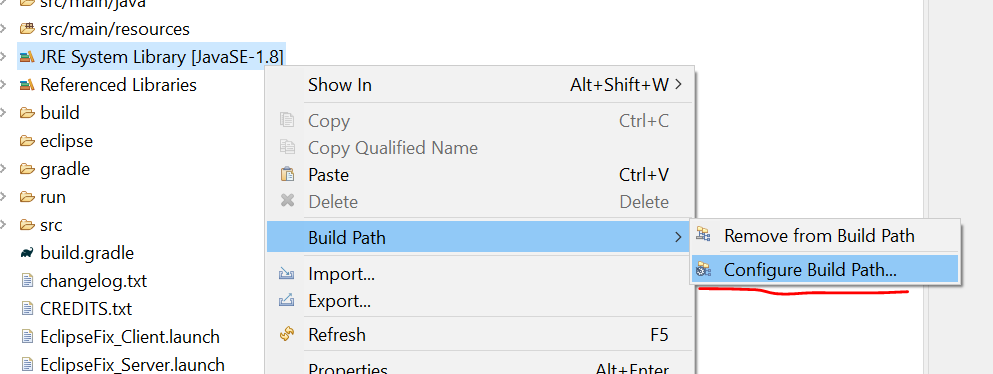Image resolution: width=993 pixels, height=374 pixels.
Task: Click the src/main/resources package folder icon
Action: pos(27,29)
